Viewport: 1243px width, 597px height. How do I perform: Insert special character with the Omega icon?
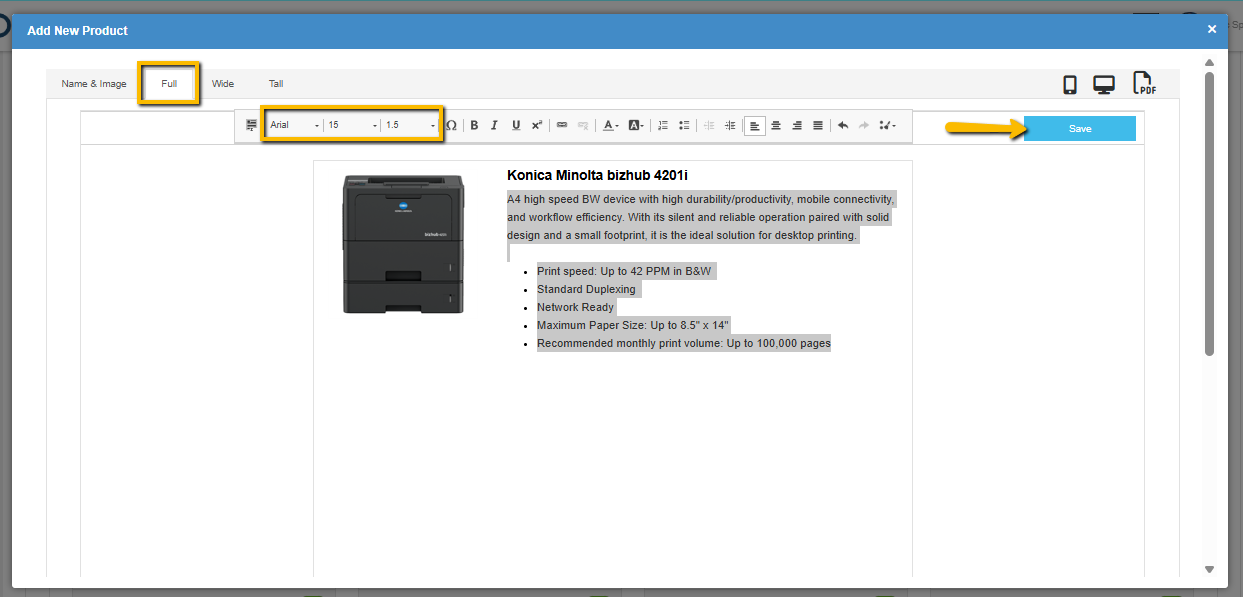451,125
